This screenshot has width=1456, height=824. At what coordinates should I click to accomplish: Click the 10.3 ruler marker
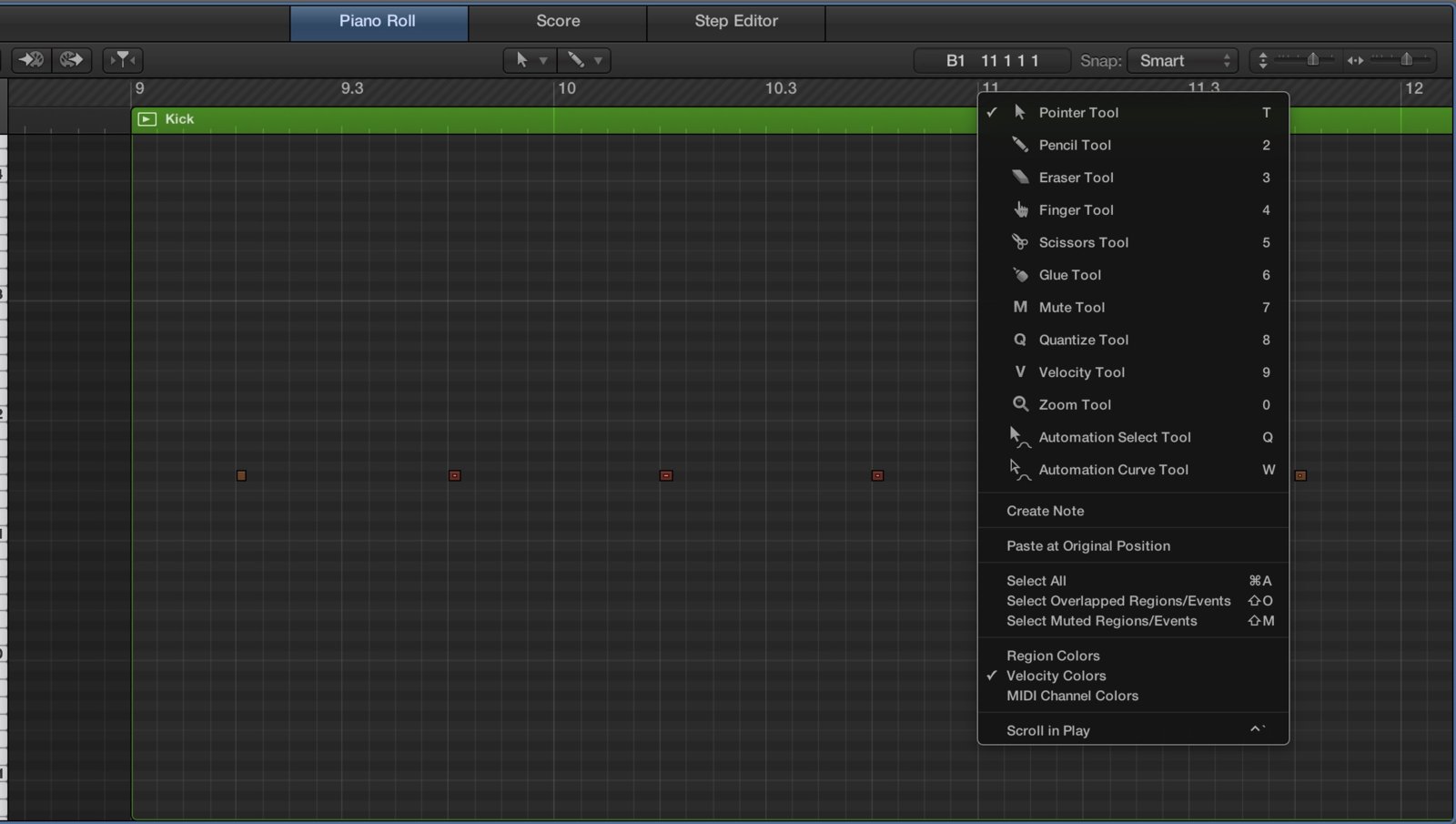pos(781,88)
